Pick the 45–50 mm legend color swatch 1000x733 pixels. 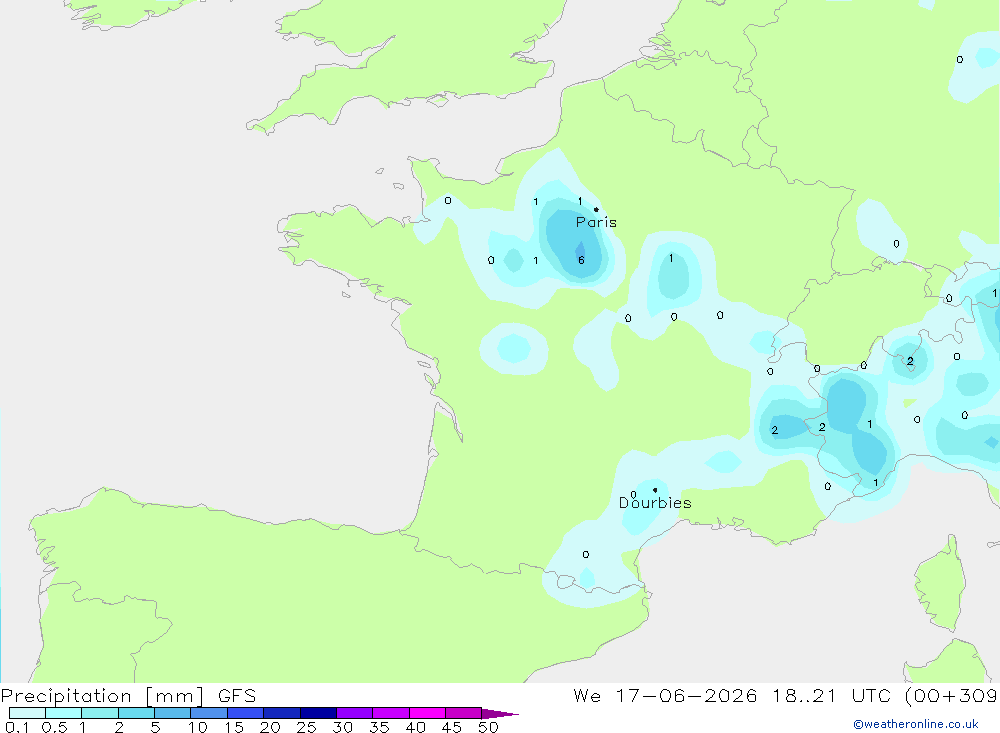(464, 713)
